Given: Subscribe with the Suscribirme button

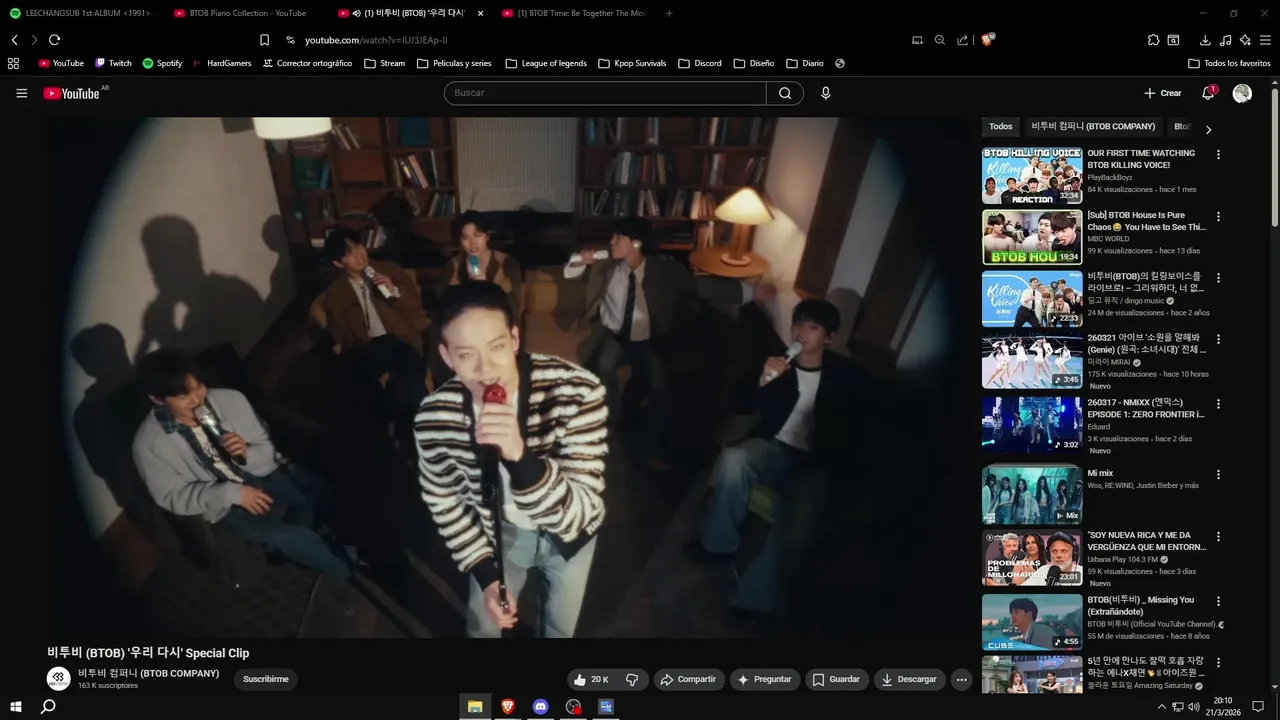Looking at the screenshot, I should 266,680.
